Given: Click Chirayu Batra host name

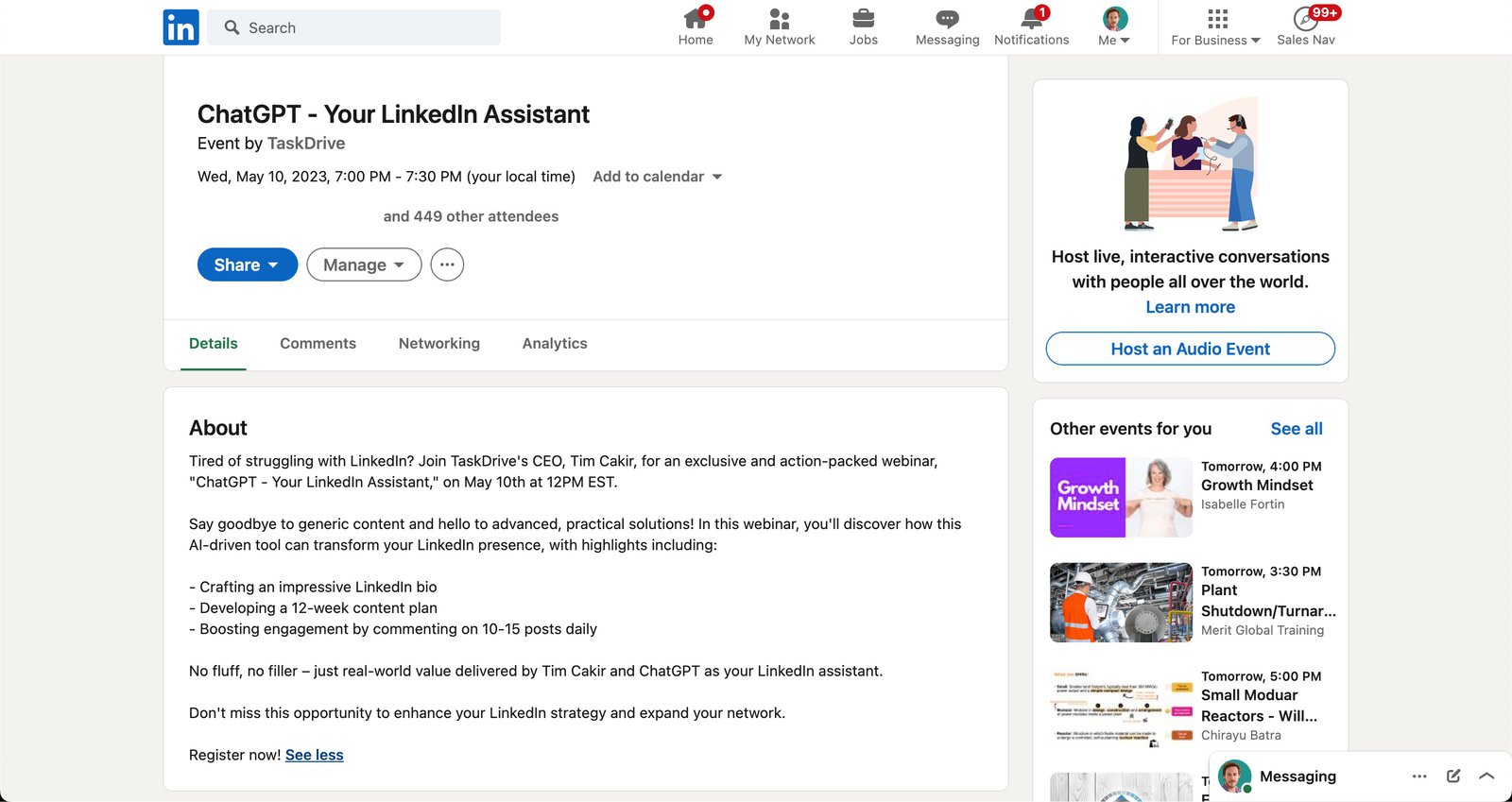Looking at the screenshot, I should coord(1241,735).
